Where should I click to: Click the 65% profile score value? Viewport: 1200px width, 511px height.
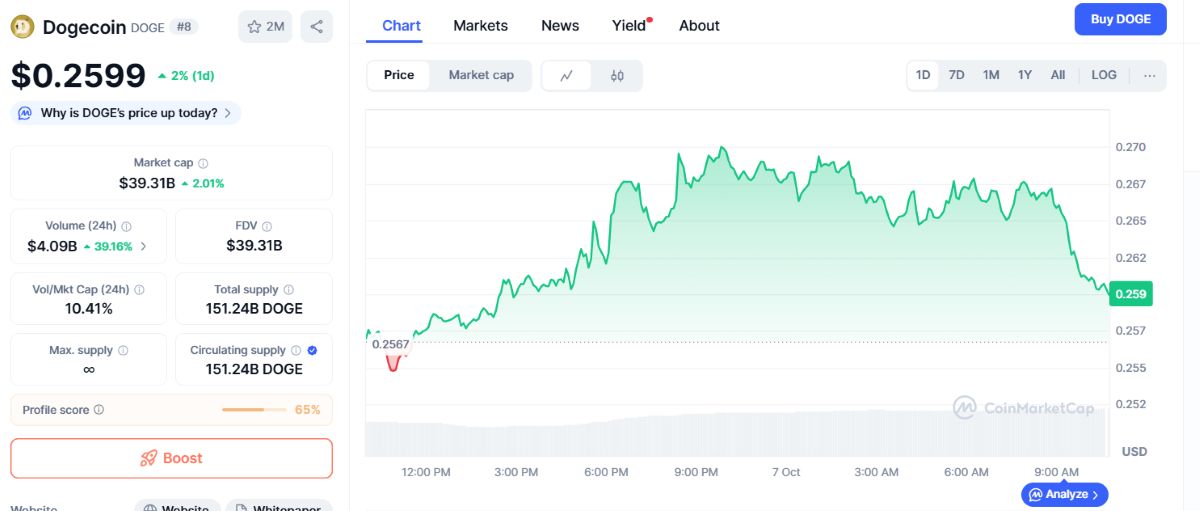pos(307,410)
